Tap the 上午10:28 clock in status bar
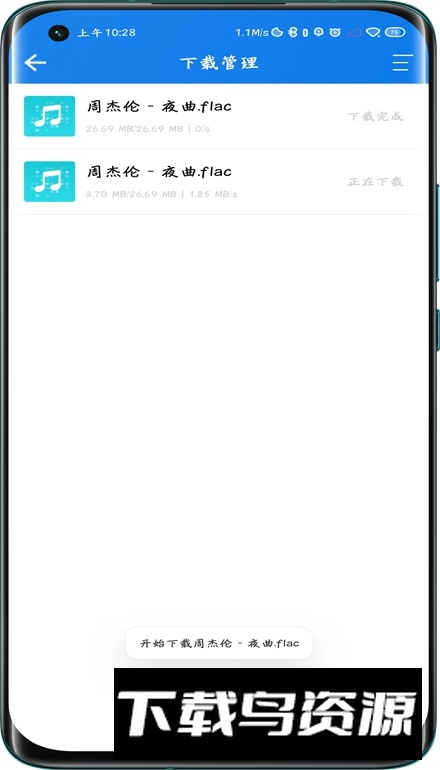Image resolution: width=440 pixels, height=770 pixels. (x=107, y=32)
